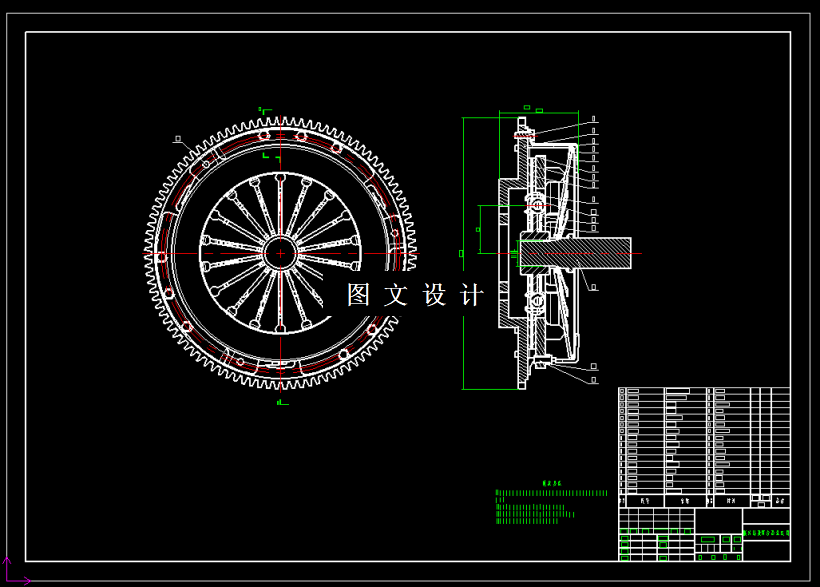
Task: Select the green technical requirements paragraph
Action: click(x=551, y=507)
